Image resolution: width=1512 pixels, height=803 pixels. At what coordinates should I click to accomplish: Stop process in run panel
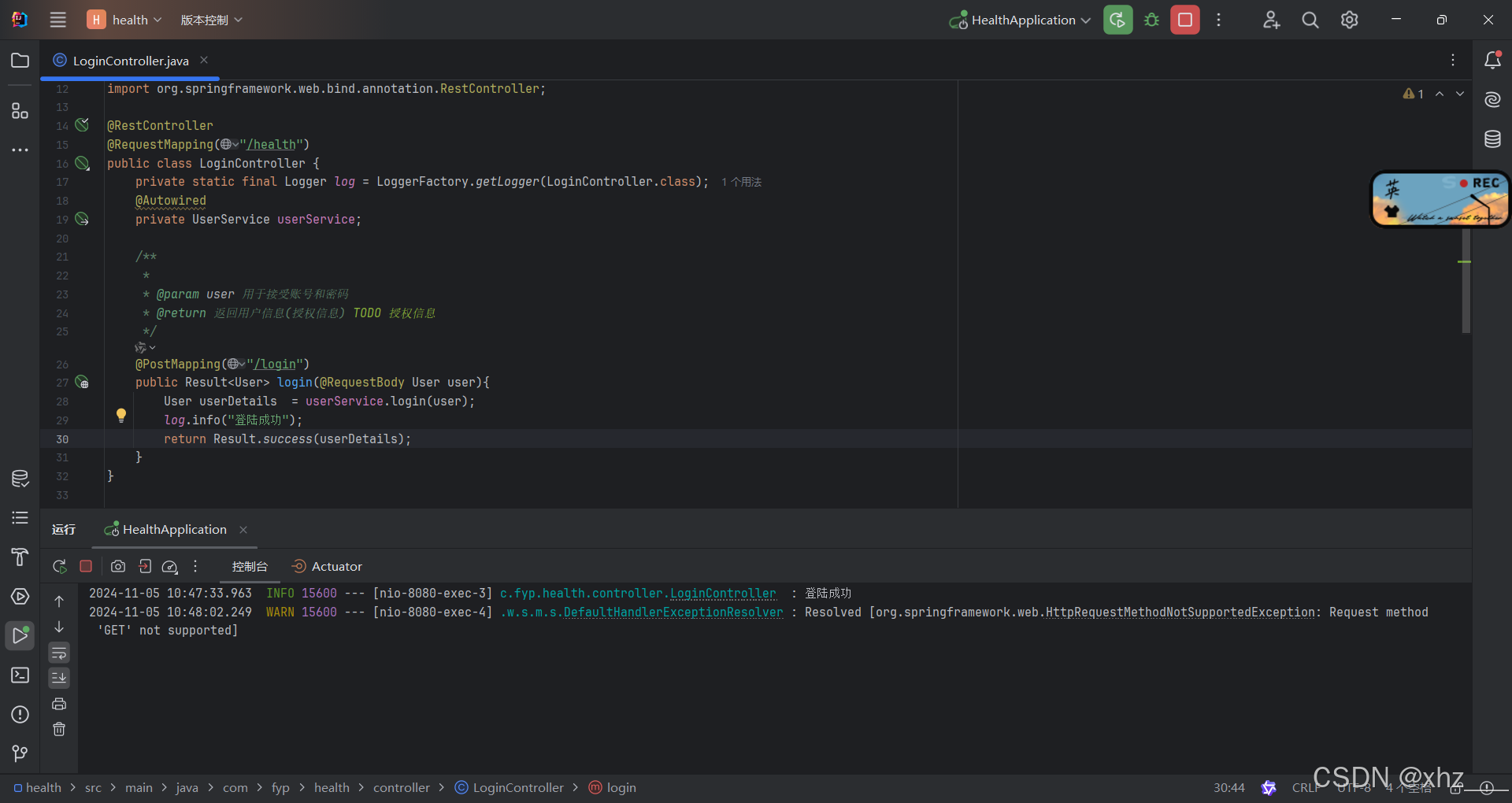coord(86,566)
